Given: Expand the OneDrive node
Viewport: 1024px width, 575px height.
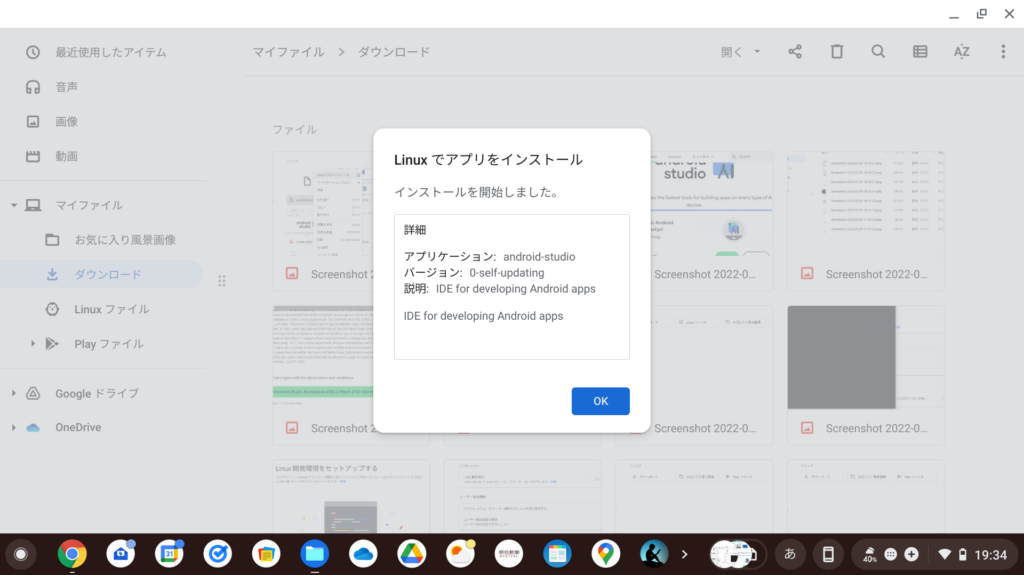Looking at the screenshot, I should [14, 427].
